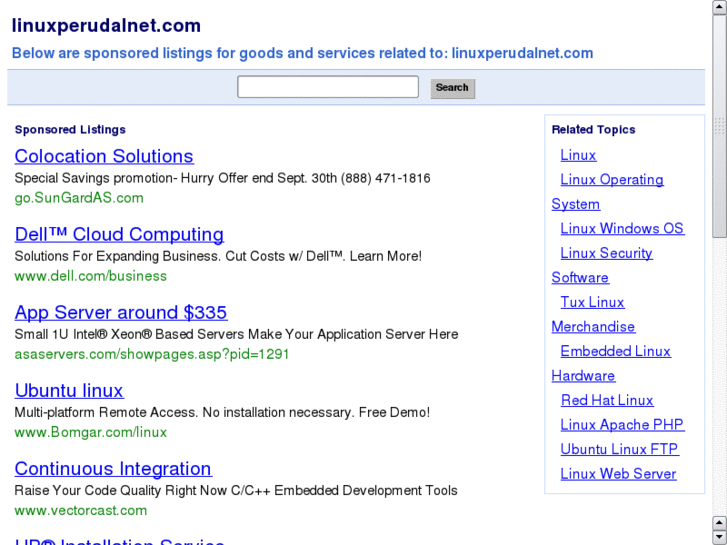Screen dimensions: 727x545
Task: Click the Related Topics heading
Action: click(593, 130)
